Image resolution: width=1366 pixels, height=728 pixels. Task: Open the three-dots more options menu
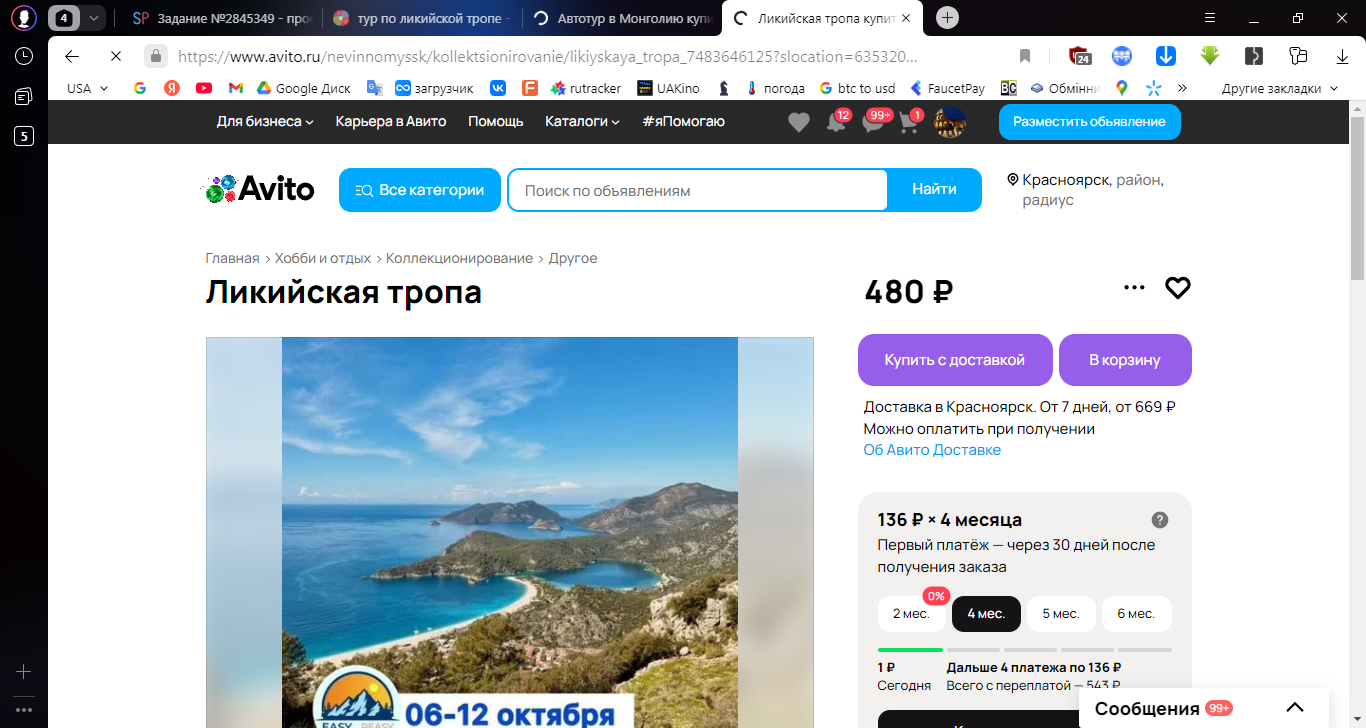[1134, 288]
